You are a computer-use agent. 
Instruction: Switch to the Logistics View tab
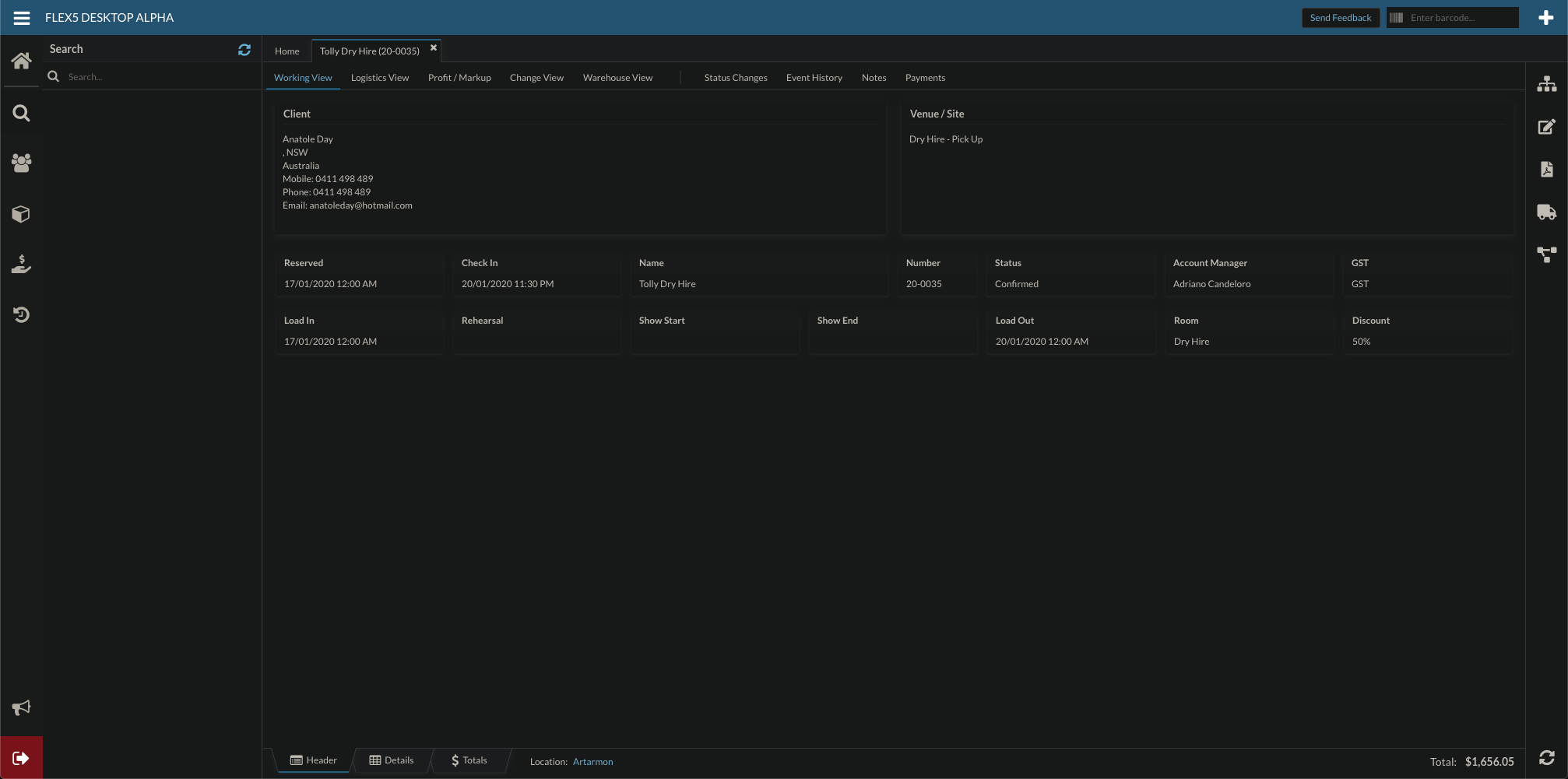pyautogui.click(x=380, y=78)
